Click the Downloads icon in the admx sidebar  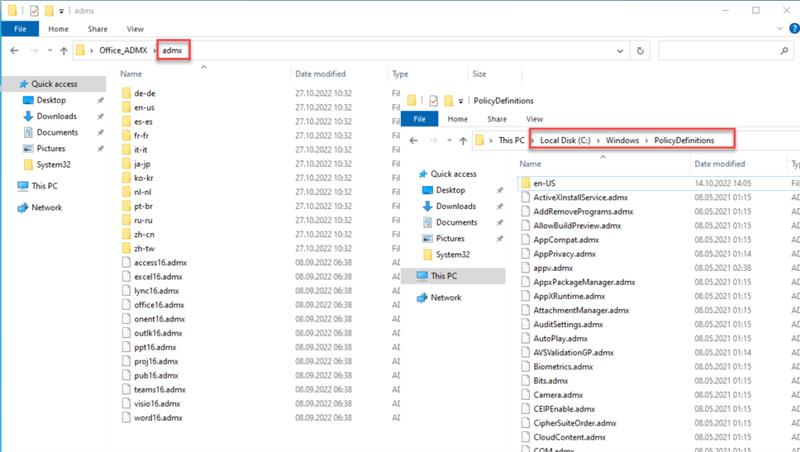coord(29,116)
